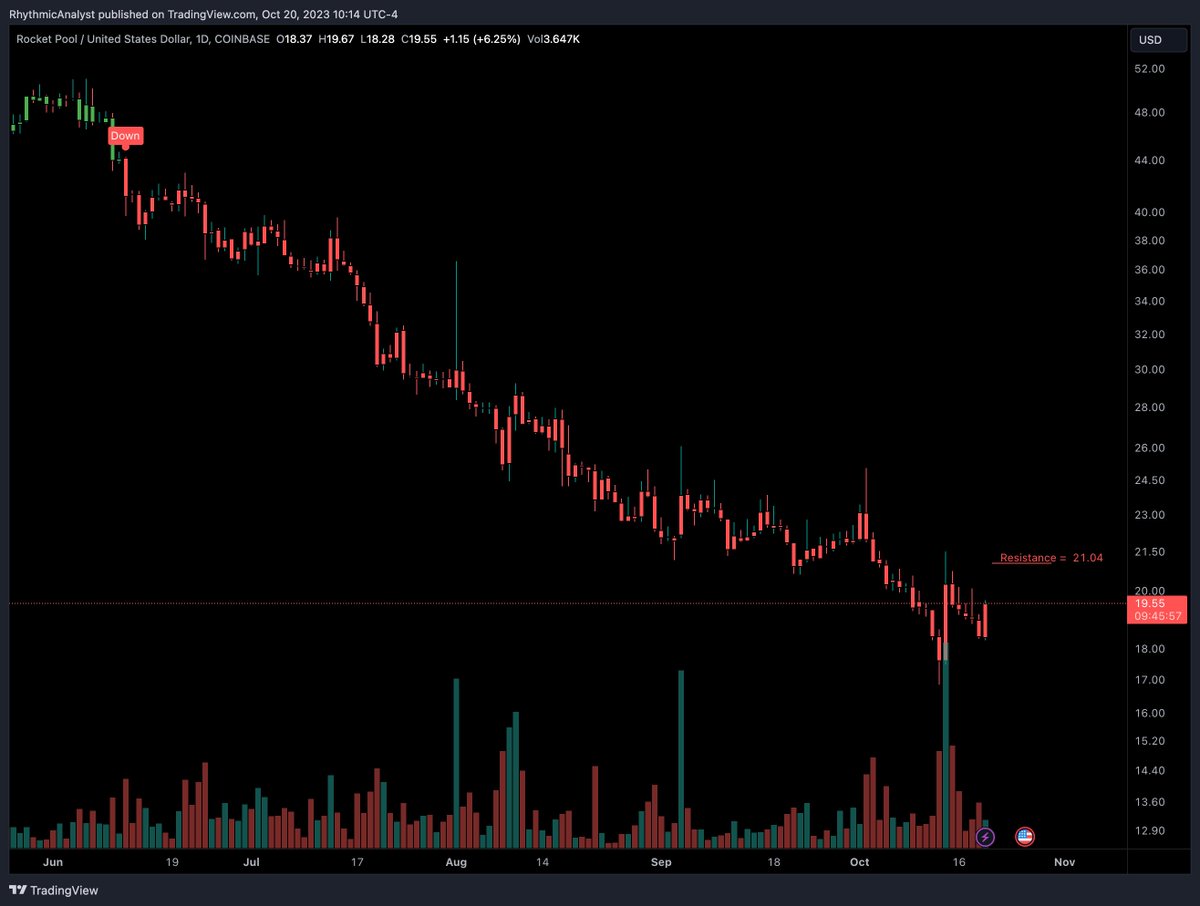1200x906 pixels.
Task: Click the 13.60 price axis label
Action: pos(1151,802)
